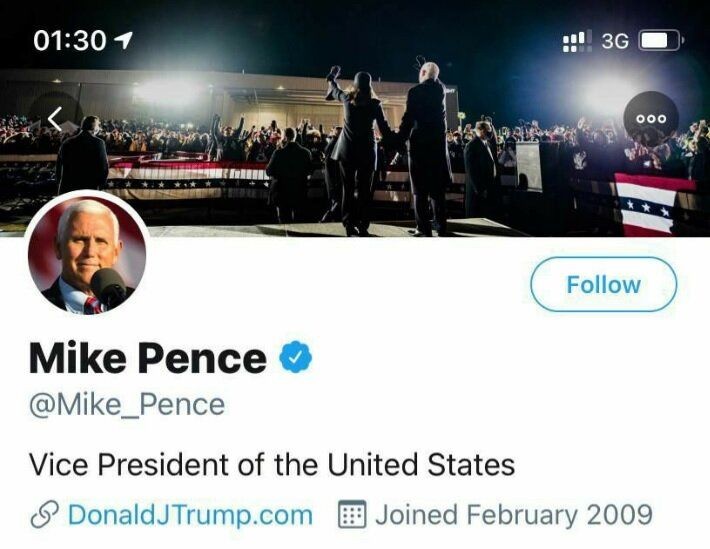Tap the signal strength bars
Image resolution: width=710 pixels, height=549 pixels.
[577, 41]
